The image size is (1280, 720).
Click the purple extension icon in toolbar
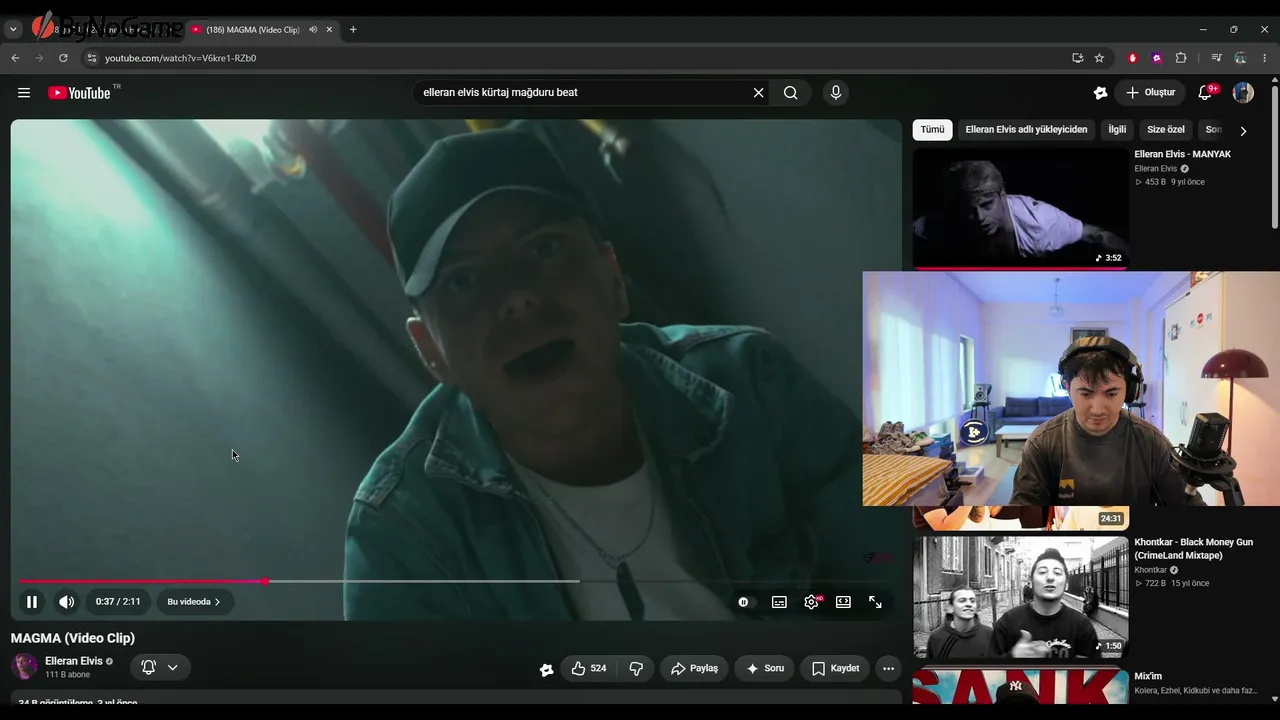(1157, 58)
